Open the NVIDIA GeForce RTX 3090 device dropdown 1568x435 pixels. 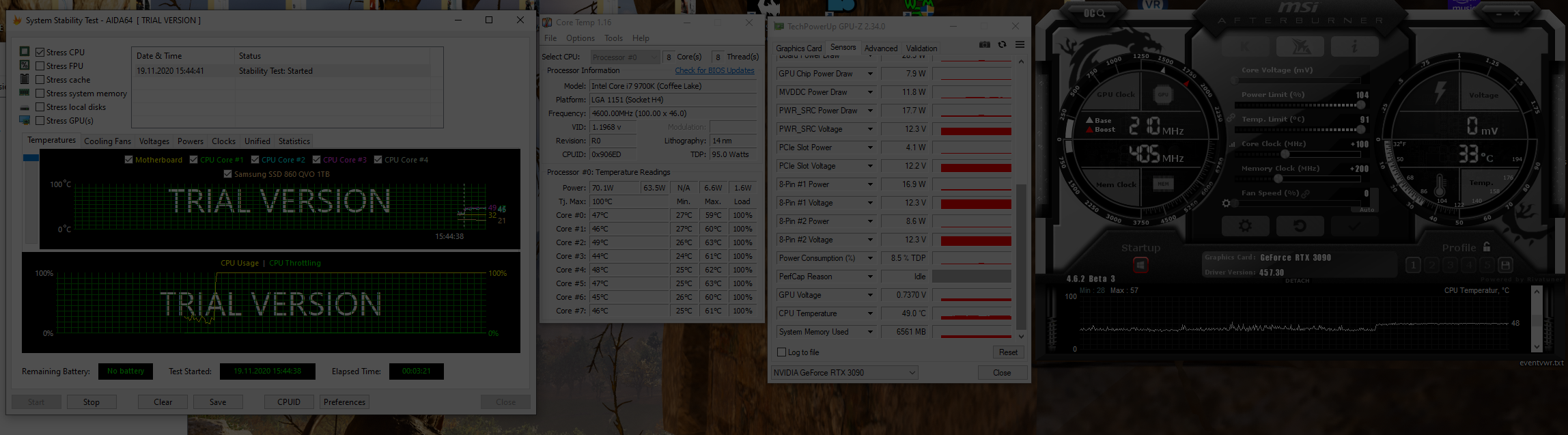[x=844, y=373]
